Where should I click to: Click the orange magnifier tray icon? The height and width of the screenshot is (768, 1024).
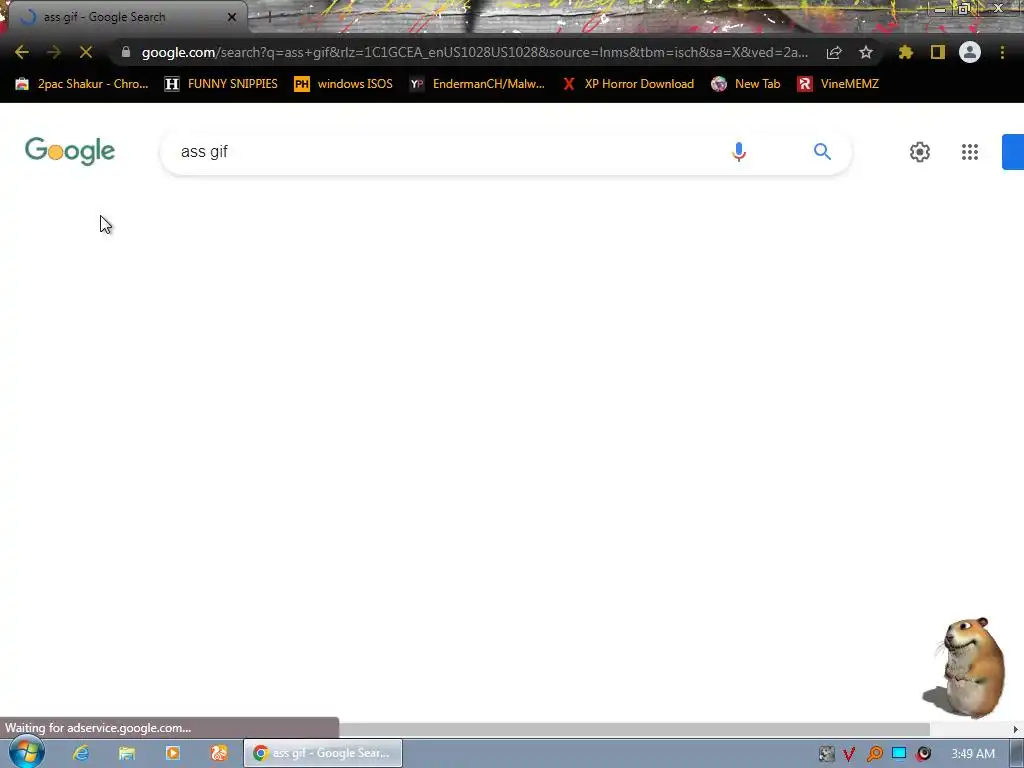874,754
